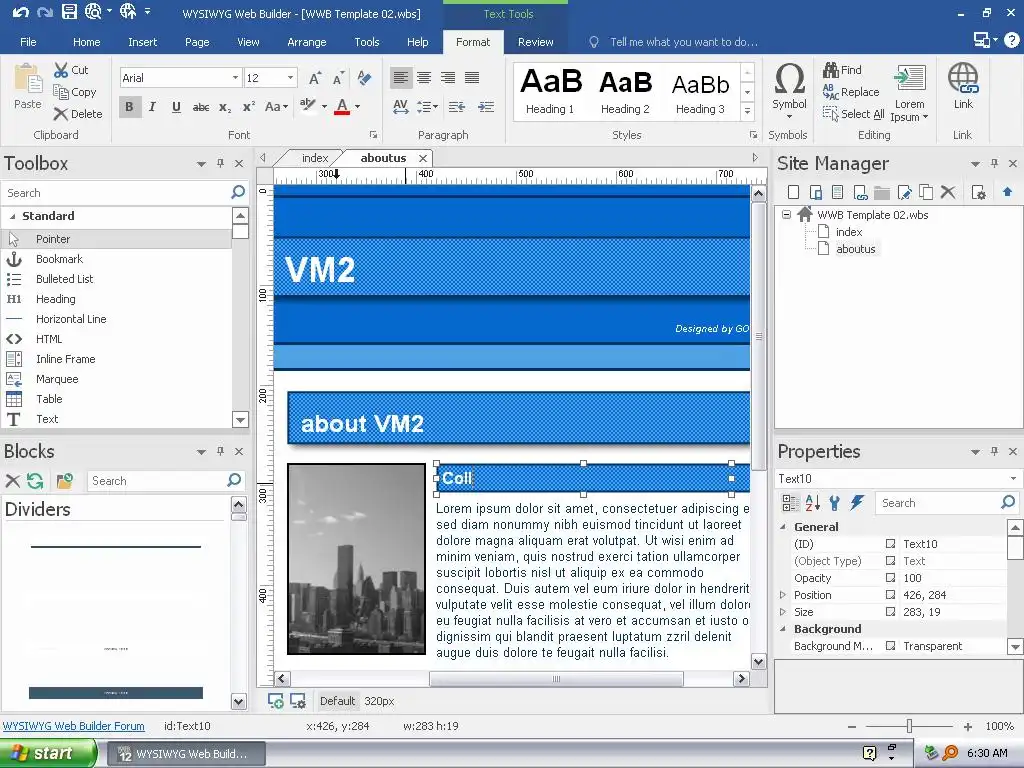Open the Page ribbon tab
Image resolution: width=1024 pixels, height=768 pixels.
(197, 42)
